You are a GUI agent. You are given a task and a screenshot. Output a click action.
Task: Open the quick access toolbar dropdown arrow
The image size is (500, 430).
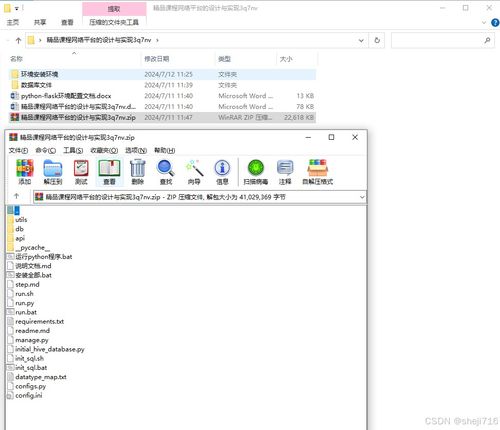tap(16, 8)
